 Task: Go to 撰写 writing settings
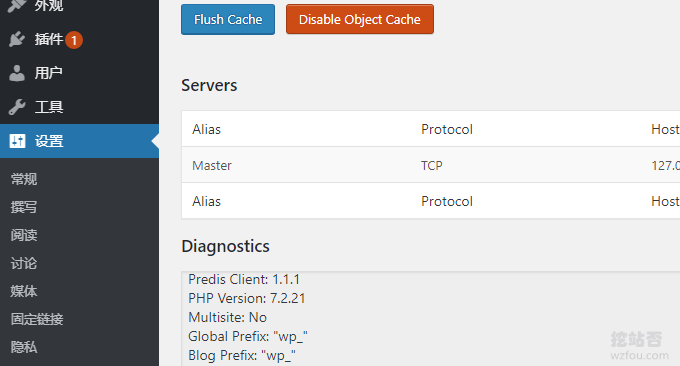[x=24, y=207]
